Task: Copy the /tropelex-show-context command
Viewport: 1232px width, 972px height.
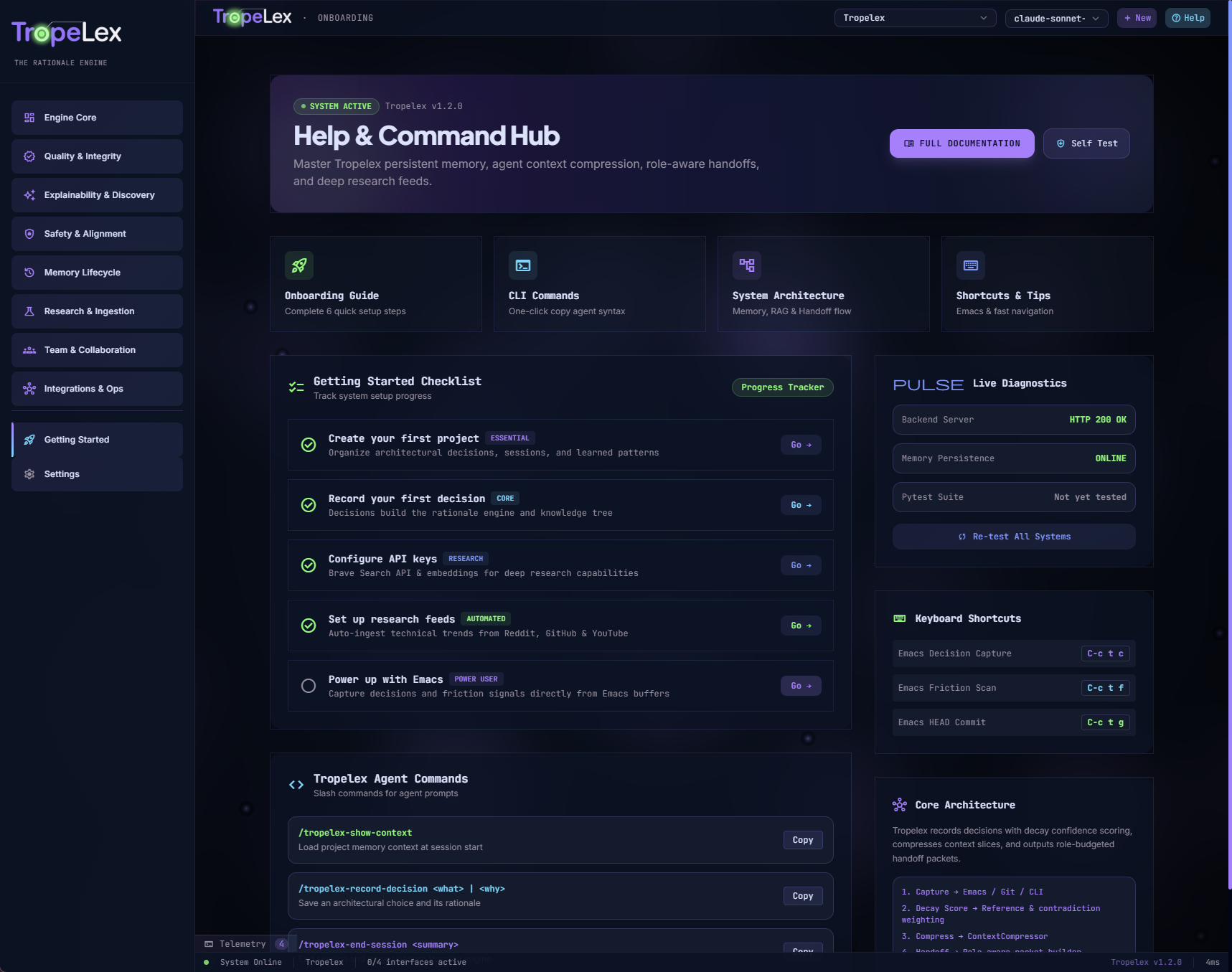Action: tap(803, 840)
